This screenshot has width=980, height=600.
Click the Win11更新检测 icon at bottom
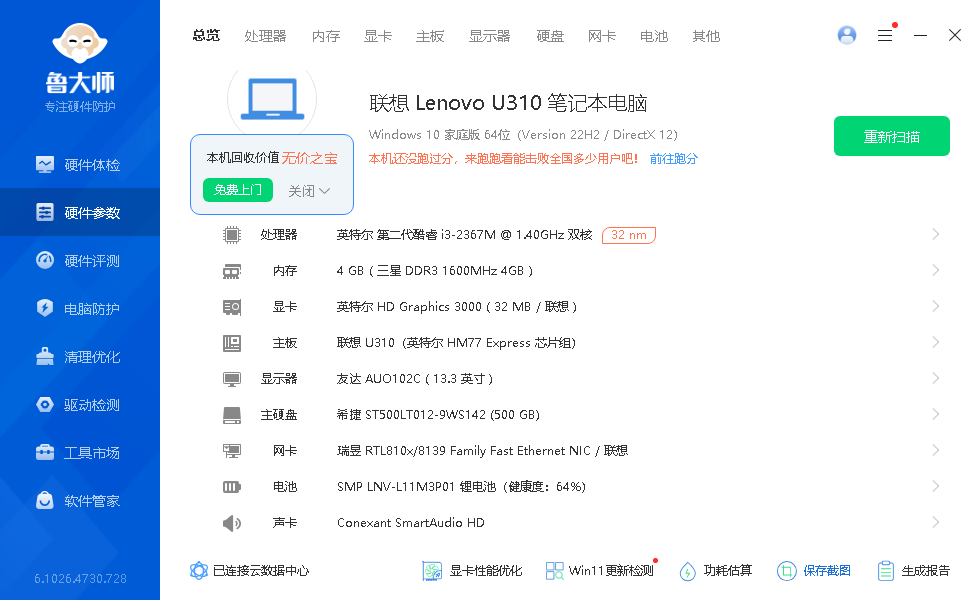click(554, 571)
